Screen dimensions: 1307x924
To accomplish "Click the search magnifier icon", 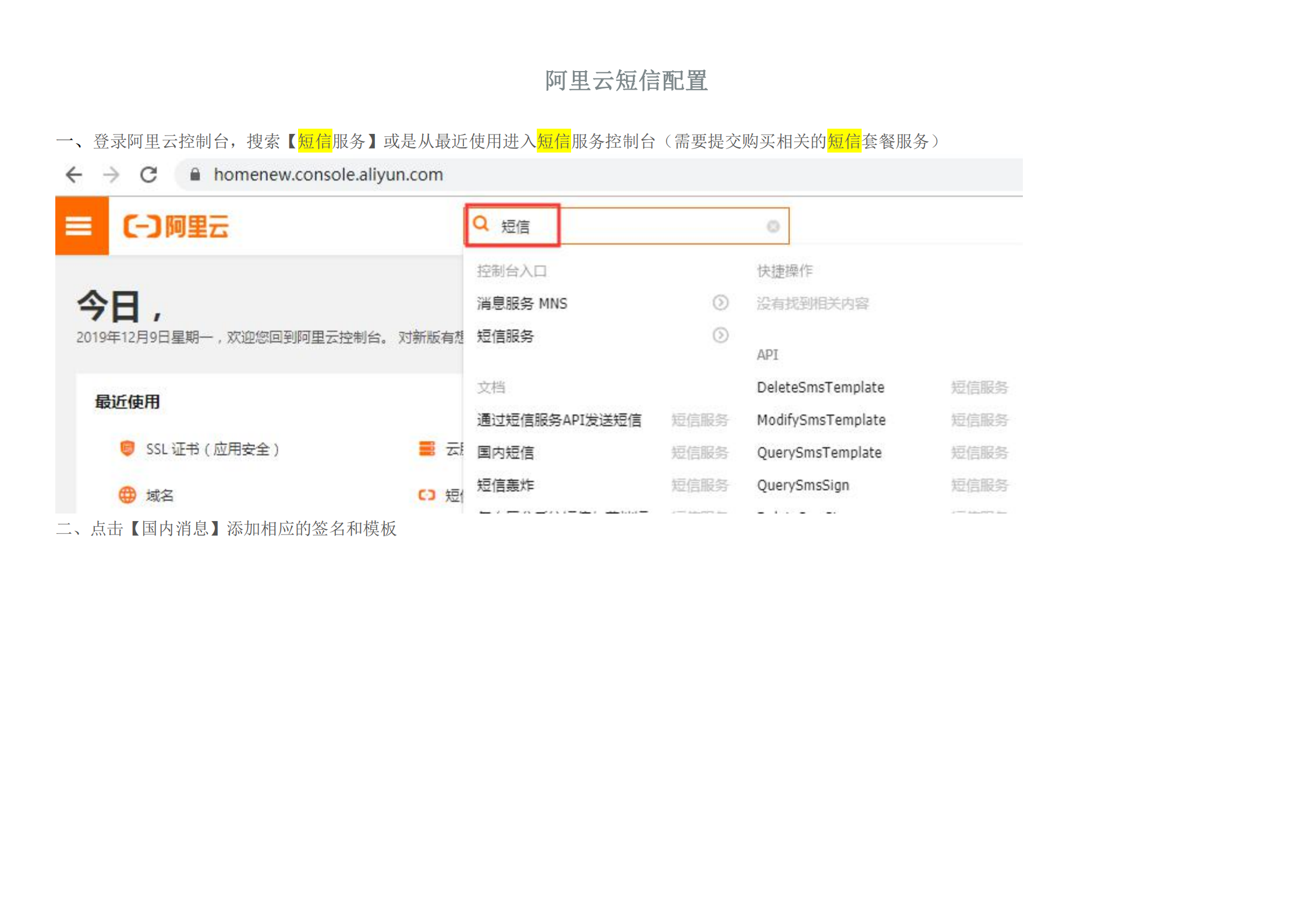I will click(481, 224).
